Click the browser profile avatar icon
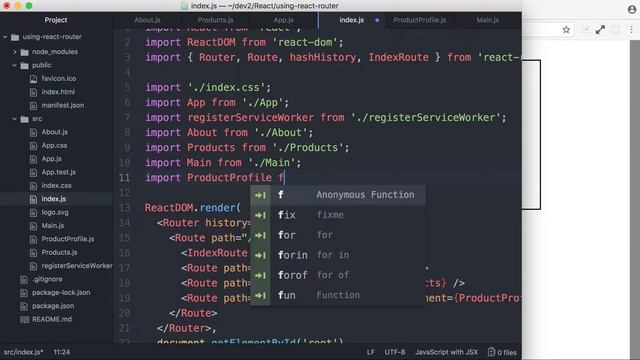 coord(632,9)
